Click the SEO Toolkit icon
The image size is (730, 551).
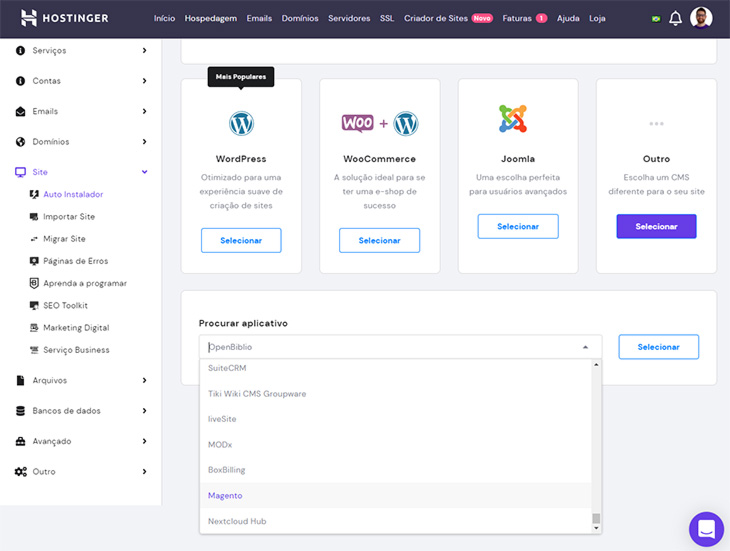coord(34,306)
